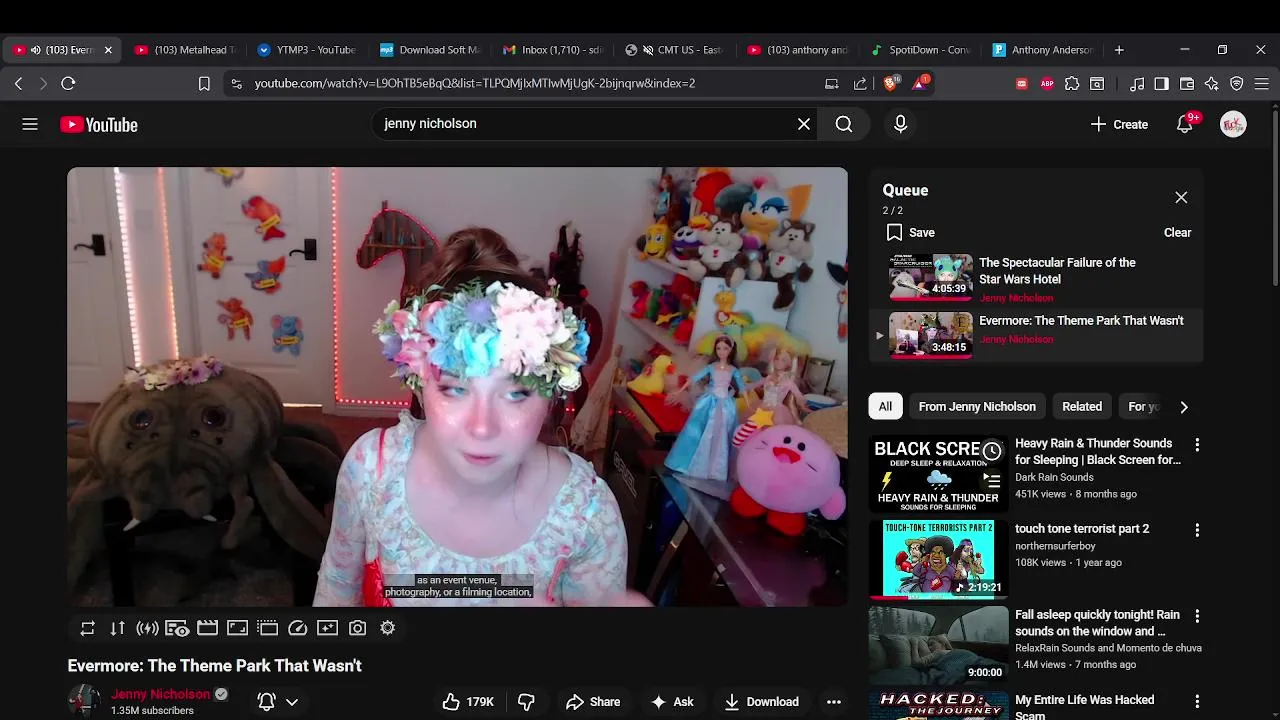Open options for My Entire Life Was Hacked

pos(1197,701)
